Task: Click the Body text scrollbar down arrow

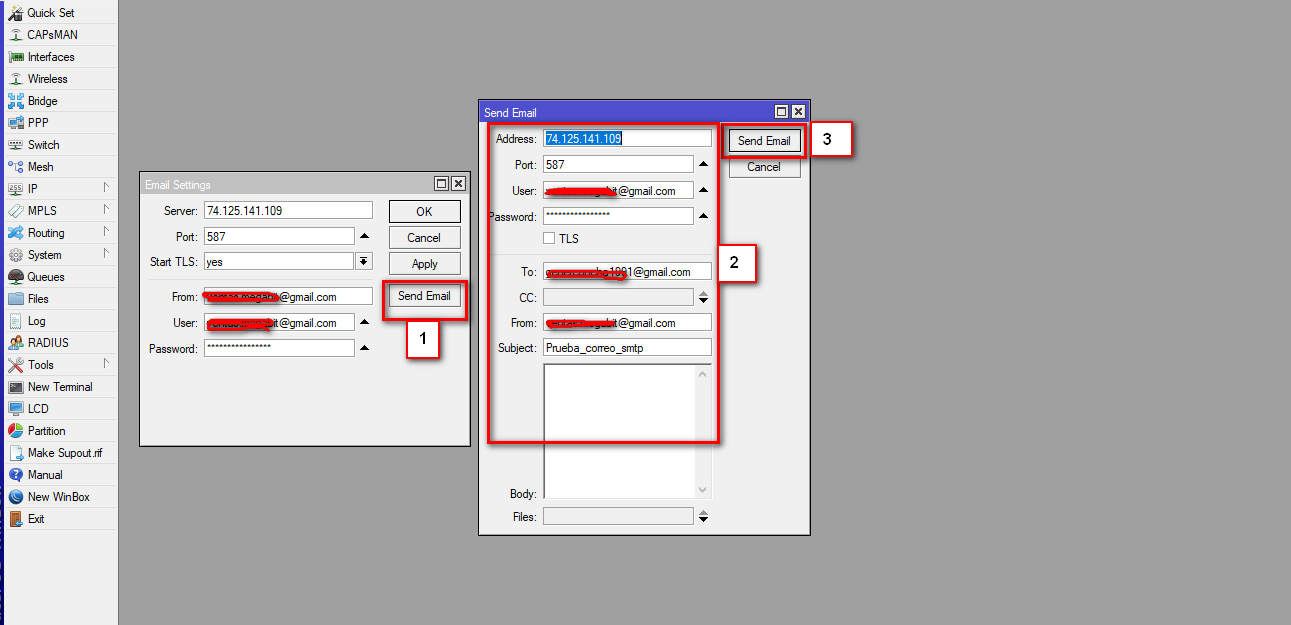Action: tap(702, 489)
